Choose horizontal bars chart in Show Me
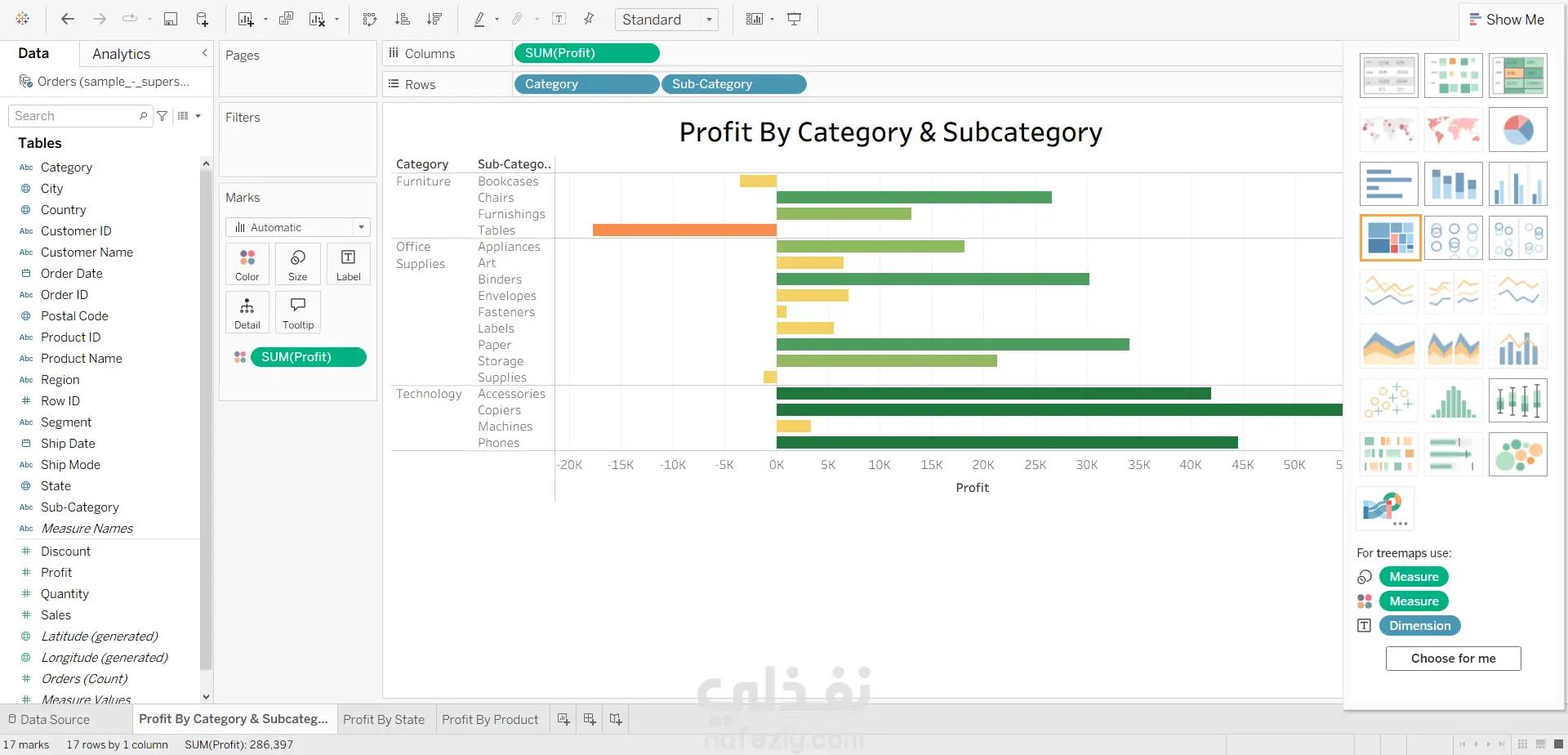The image size is (1568, 755). click(x=1389, y=184)
